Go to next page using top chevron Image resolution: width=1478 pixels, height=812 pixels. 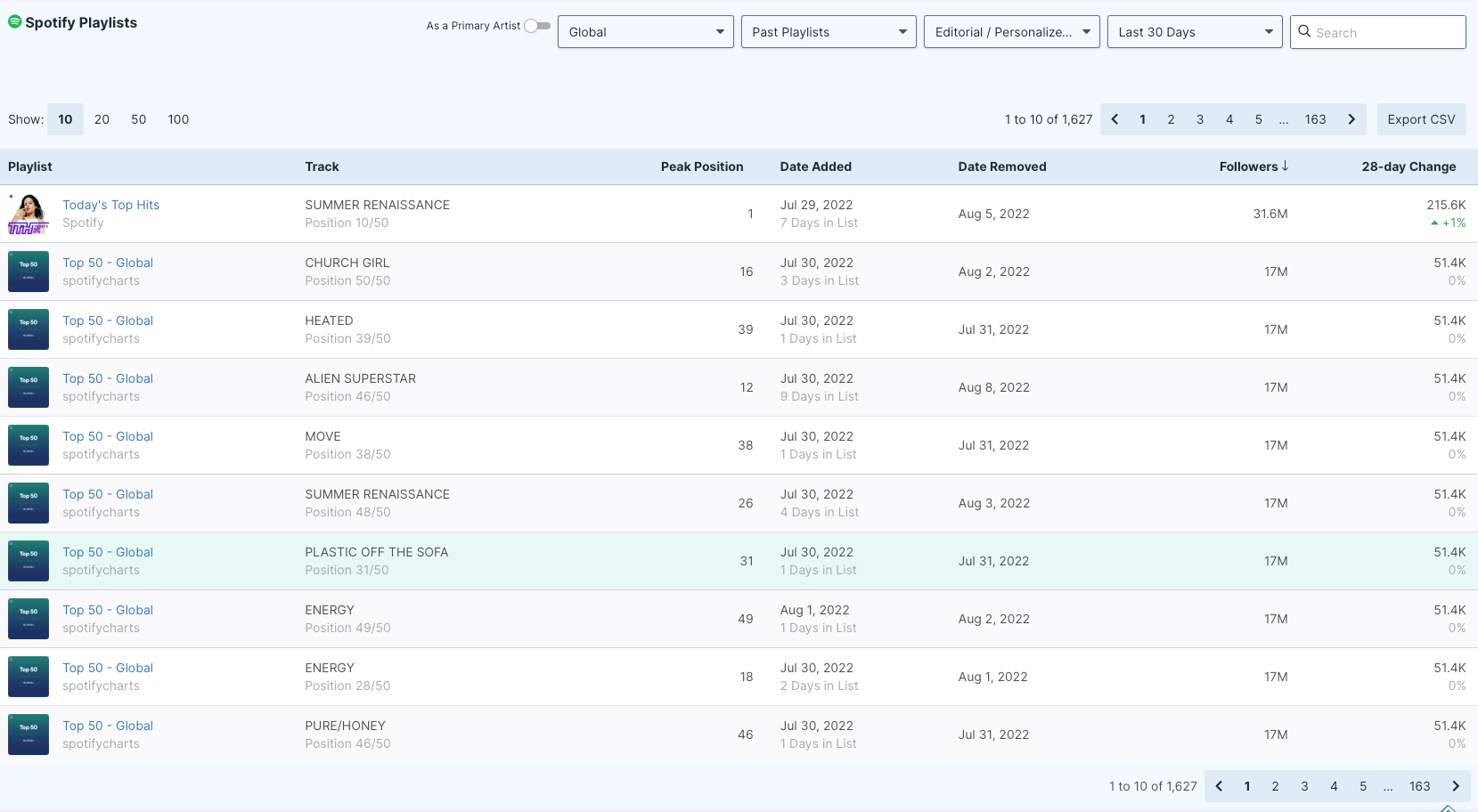[x=1351, y=119]
